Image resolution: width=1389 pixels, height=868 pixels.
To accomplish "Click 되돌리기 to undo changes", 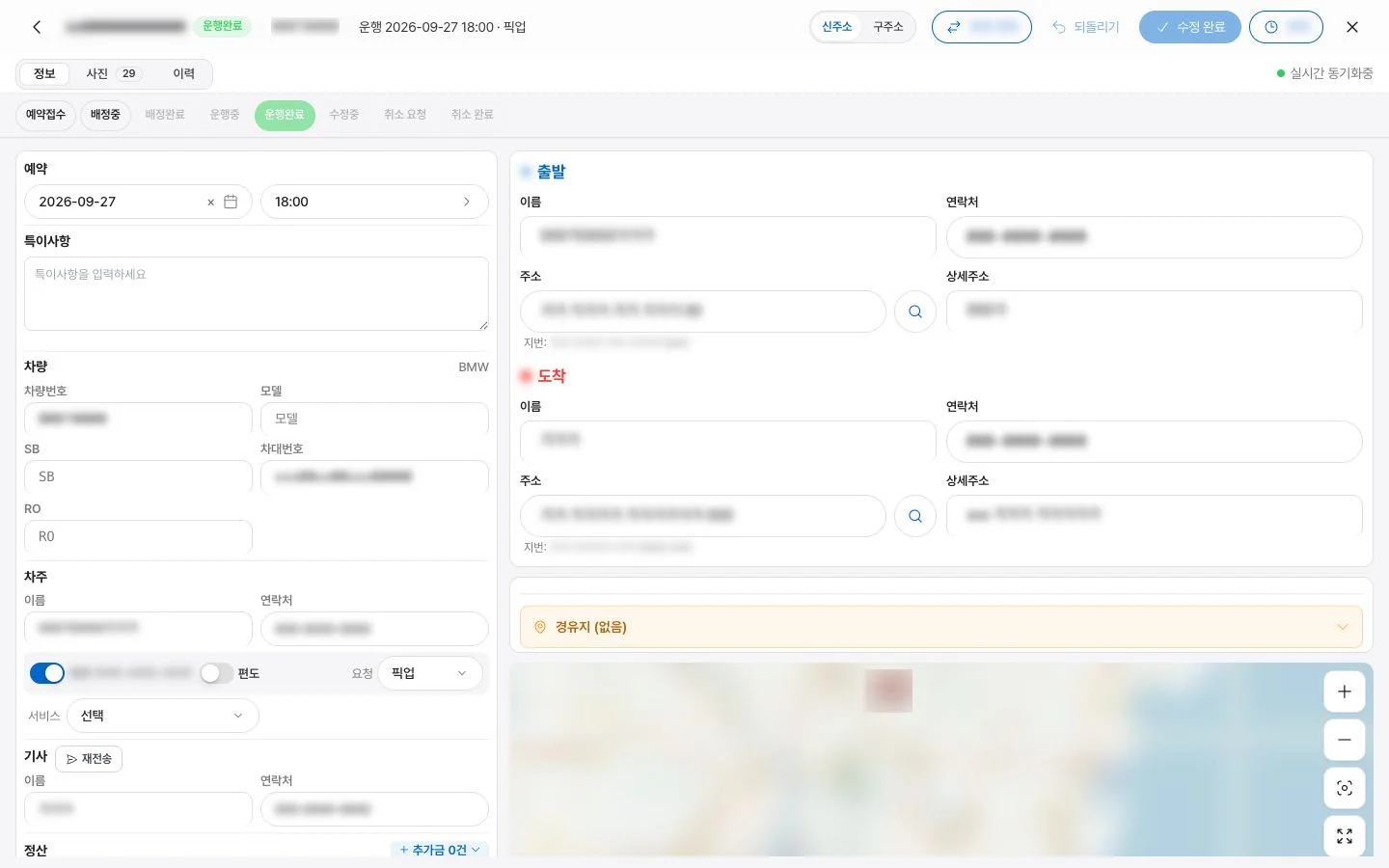I will click(1086, 27).
